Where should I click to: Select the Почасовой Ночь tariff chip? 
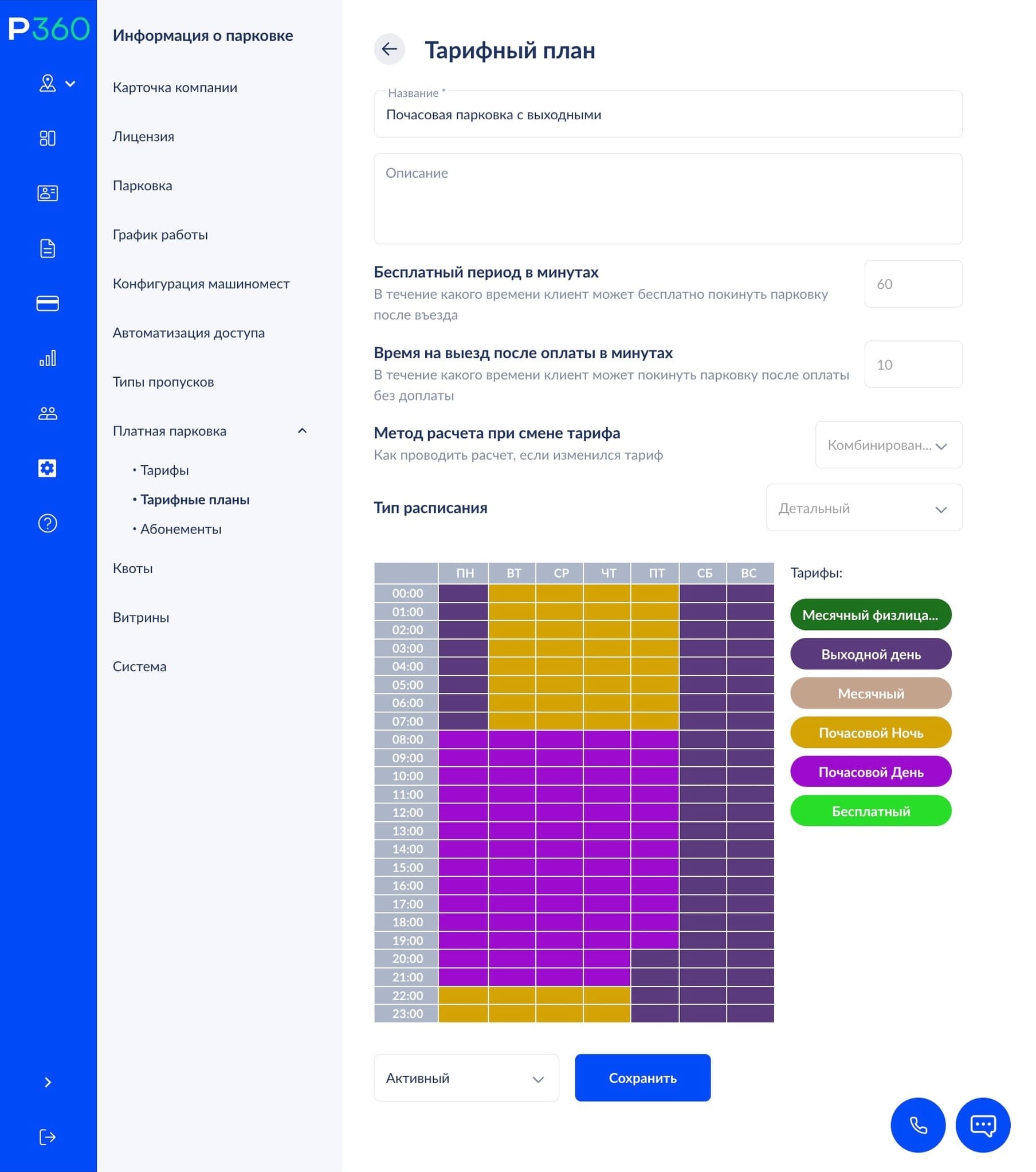[871, 733]
